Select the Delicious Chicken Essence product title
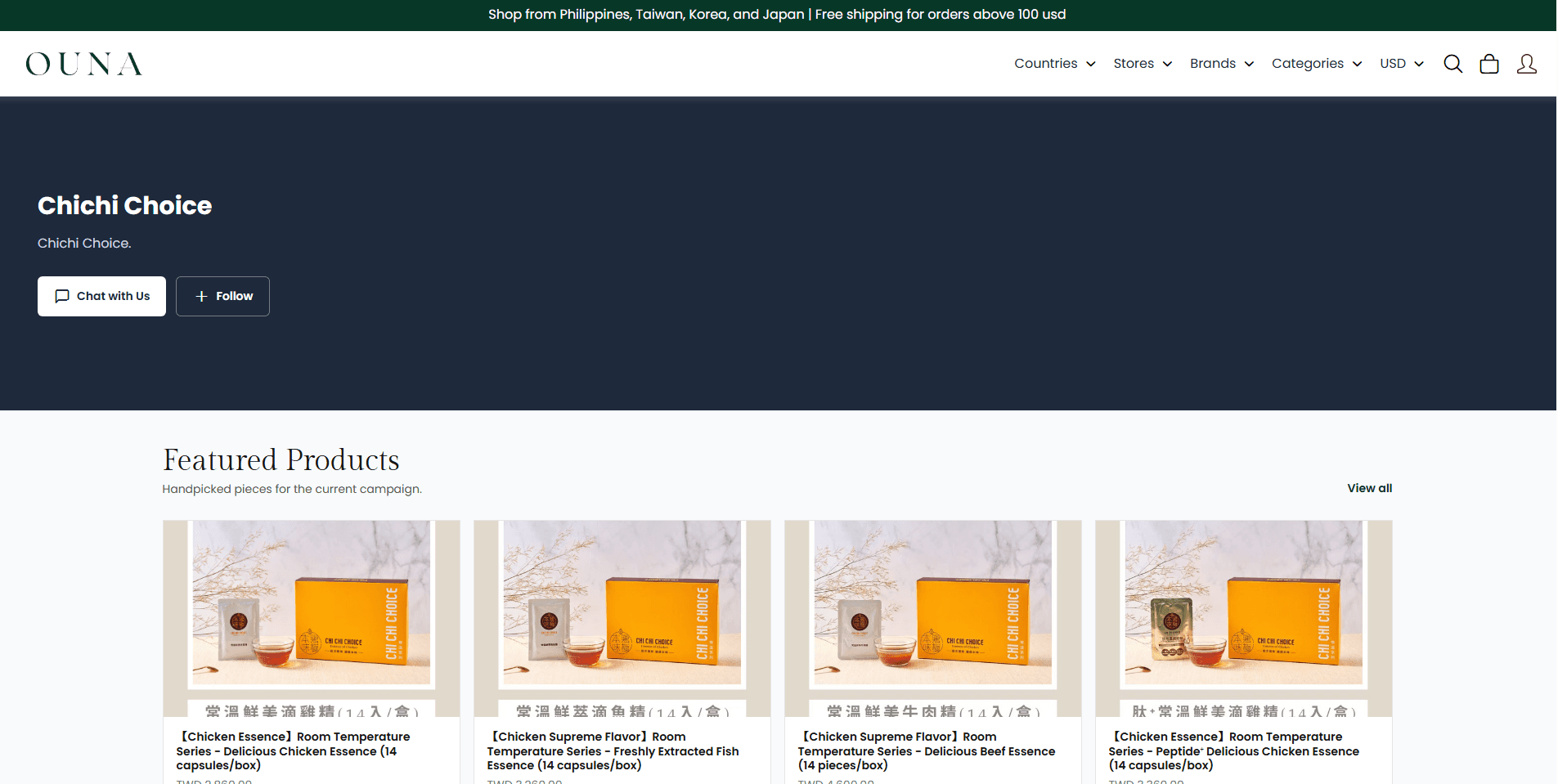 [x=293, y=751]
